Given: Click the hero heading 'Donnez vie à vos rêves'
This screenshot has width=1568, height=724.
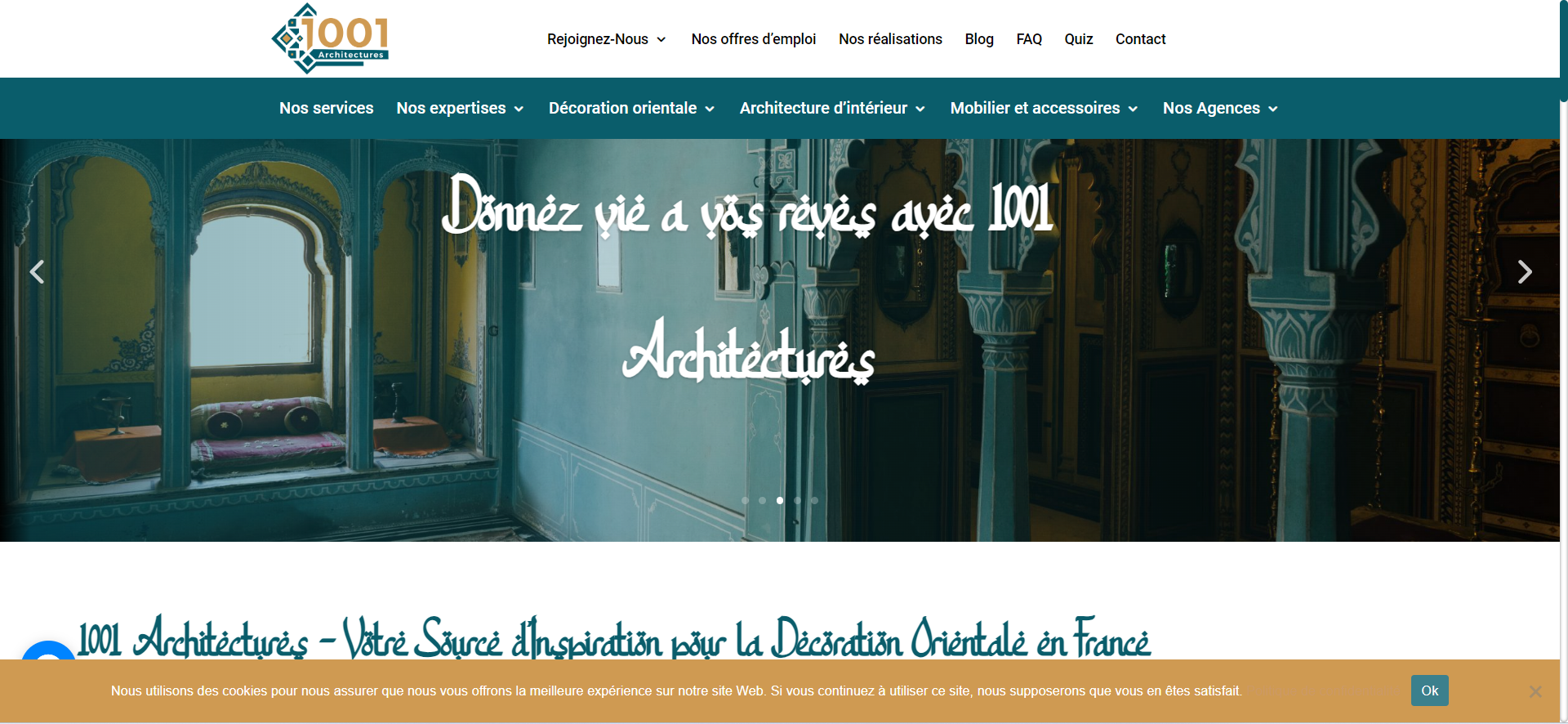Looking at the screenshot, I should [x=748, y=280].
